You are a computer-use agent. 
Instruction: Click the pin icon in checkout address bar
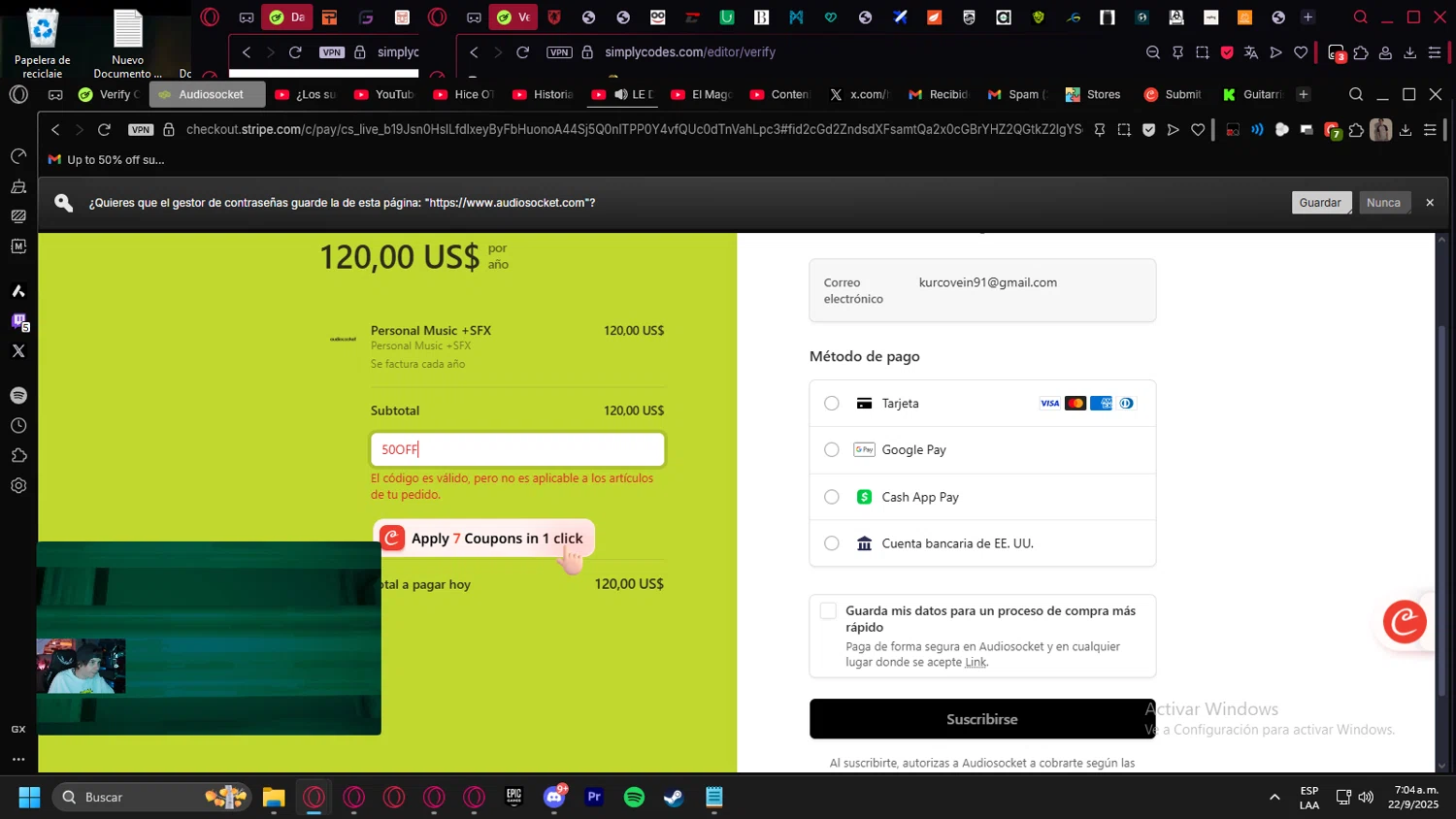[x=1100, y=129]
